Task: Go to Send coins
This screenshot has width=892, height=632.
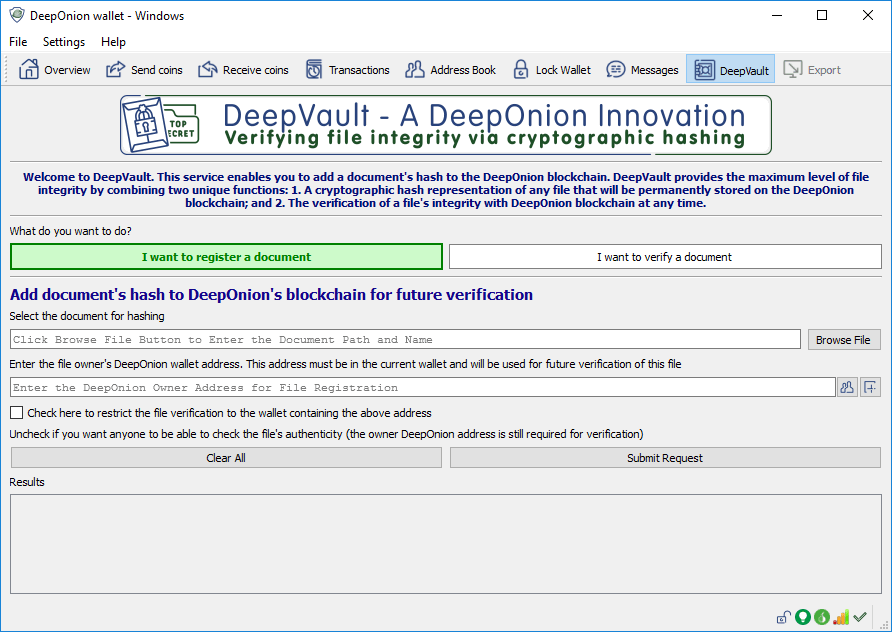Action: coord(144,70)
